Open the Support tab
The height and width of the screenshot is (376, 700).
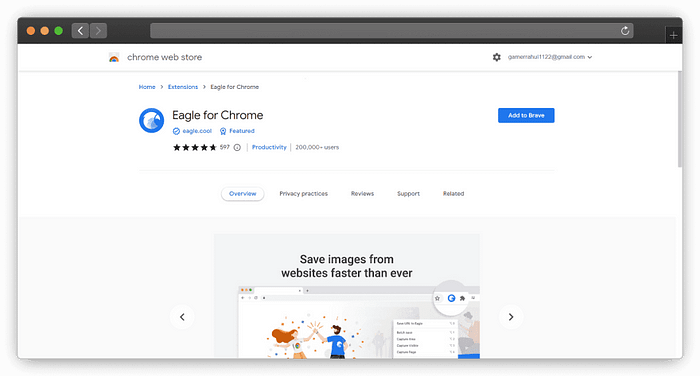click(x=408, y=193)
